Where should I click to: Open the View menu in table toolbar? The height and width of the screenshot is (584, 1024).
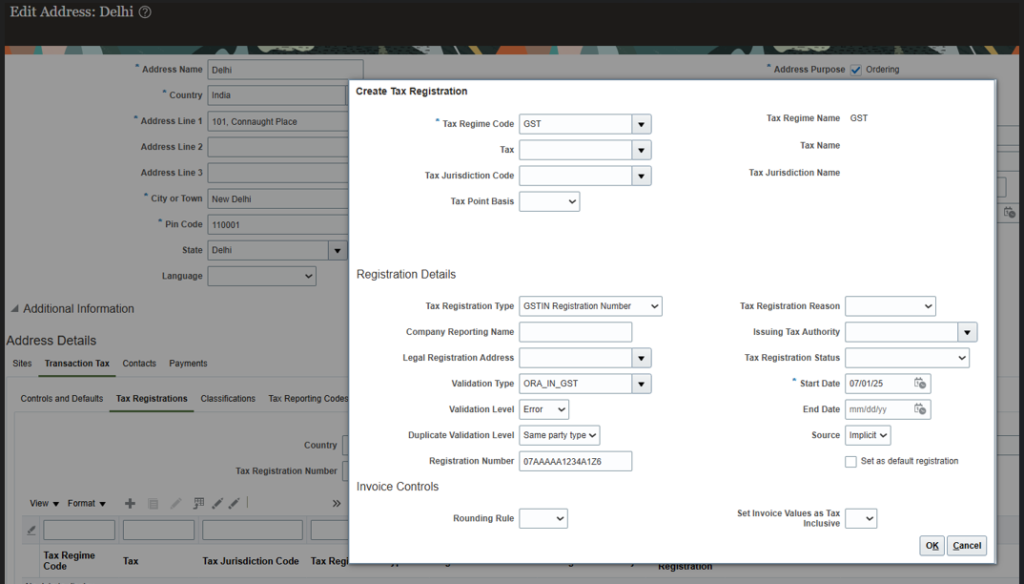(x=44, y=503)
